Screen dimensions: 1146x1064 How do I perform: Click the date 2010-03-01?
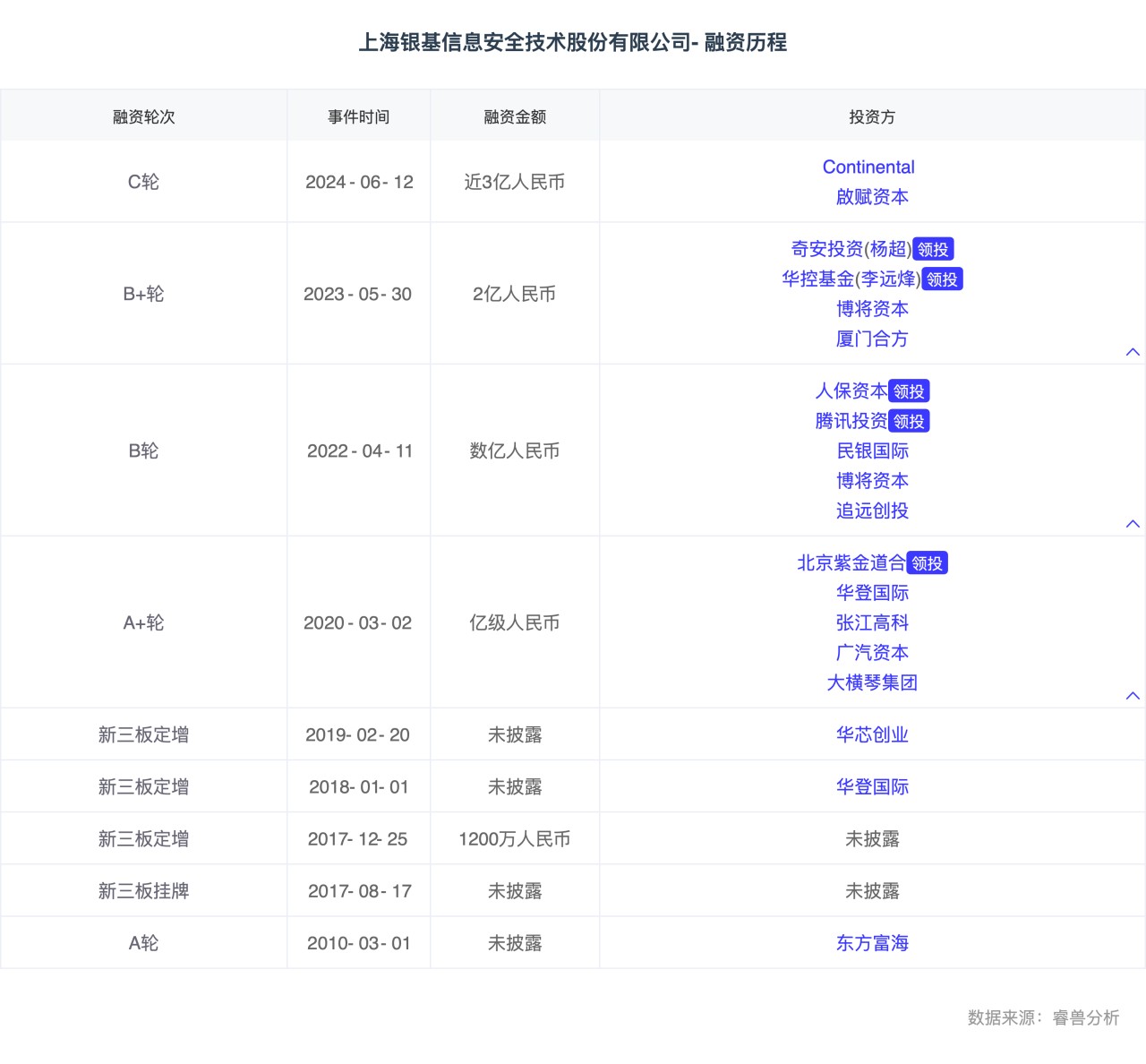(x=358, y=943)
